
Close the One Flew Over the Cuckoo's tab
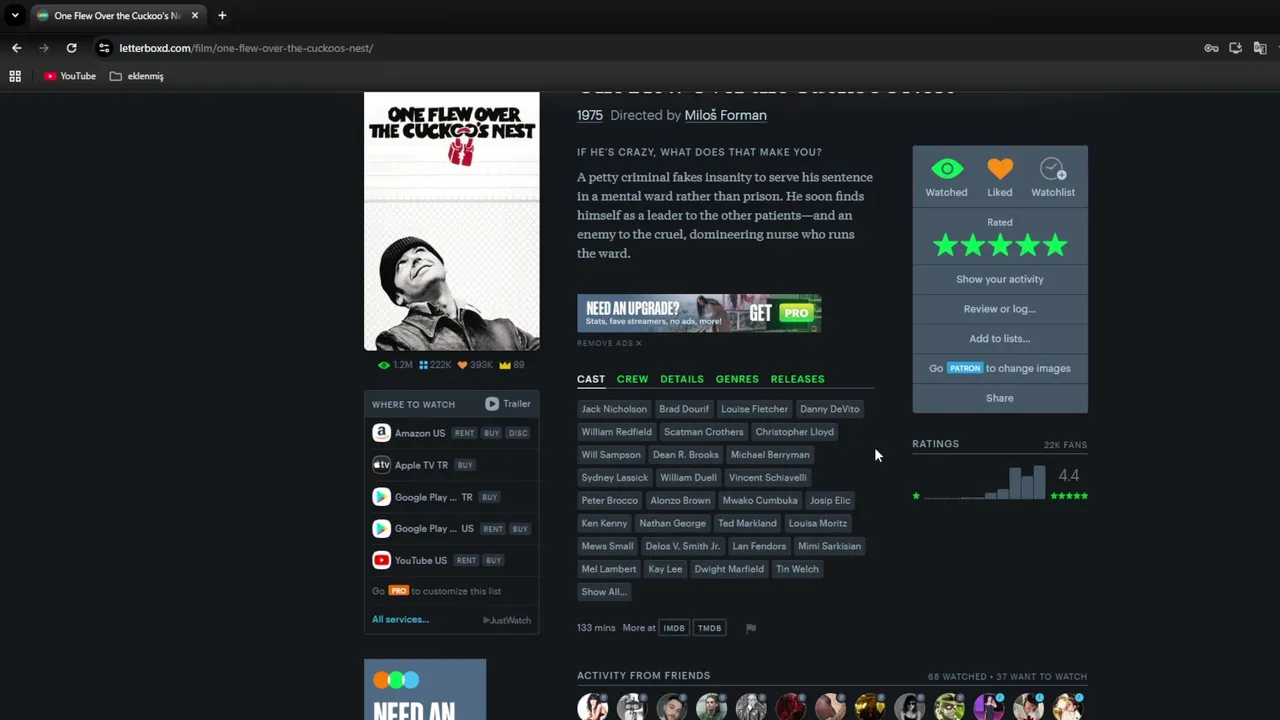[x=195, y=15]
